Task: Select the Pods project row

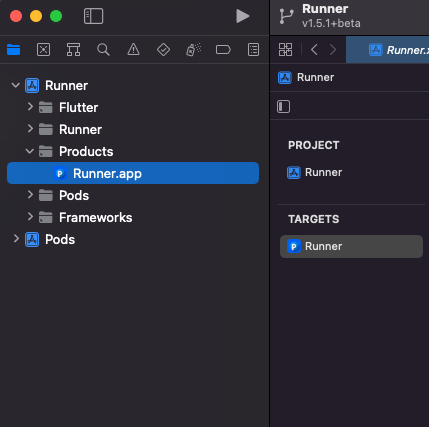Action: coord(133,239)
